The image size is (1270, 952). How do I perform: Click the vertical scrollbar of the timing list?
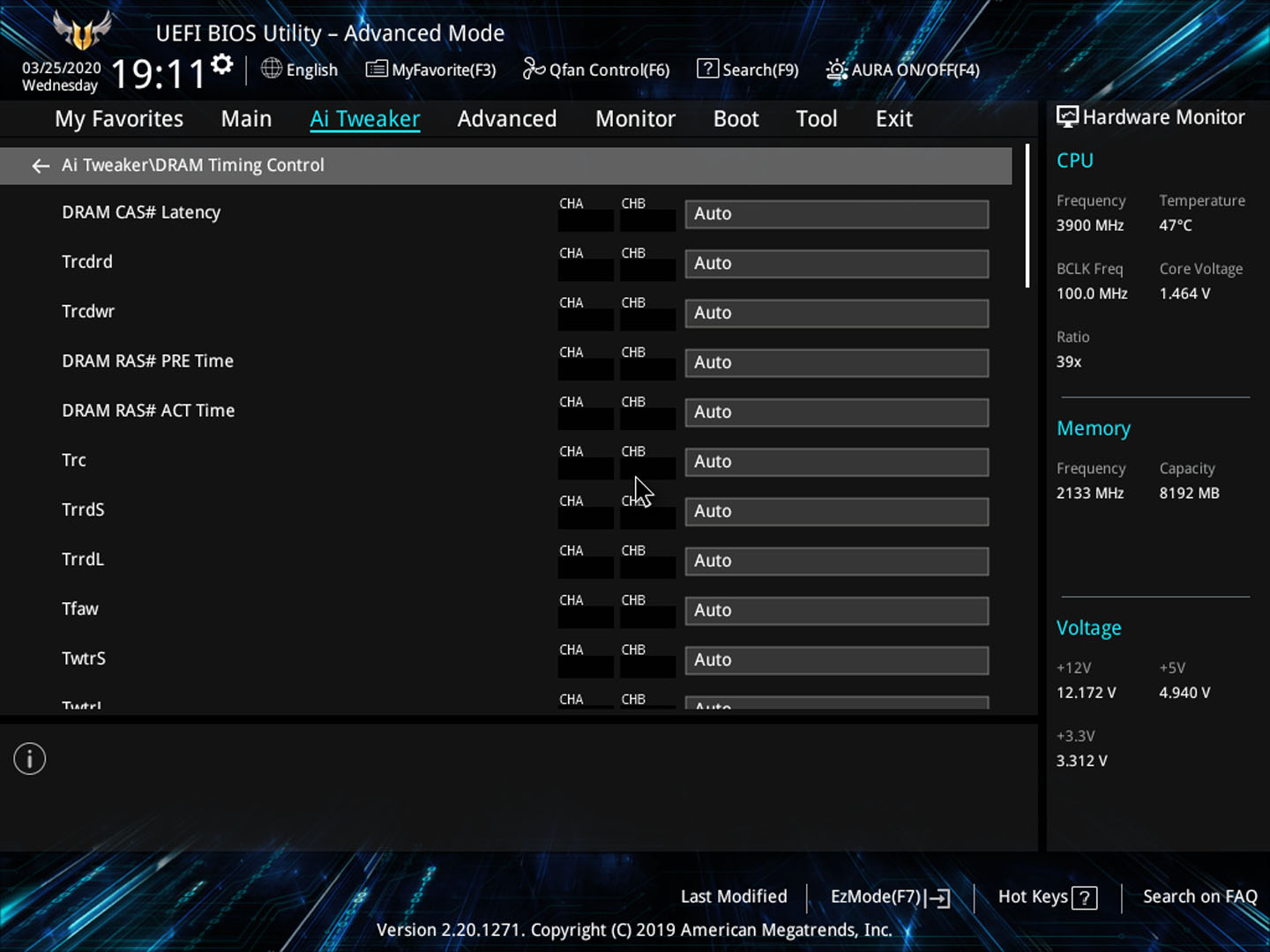point(1027,216)
